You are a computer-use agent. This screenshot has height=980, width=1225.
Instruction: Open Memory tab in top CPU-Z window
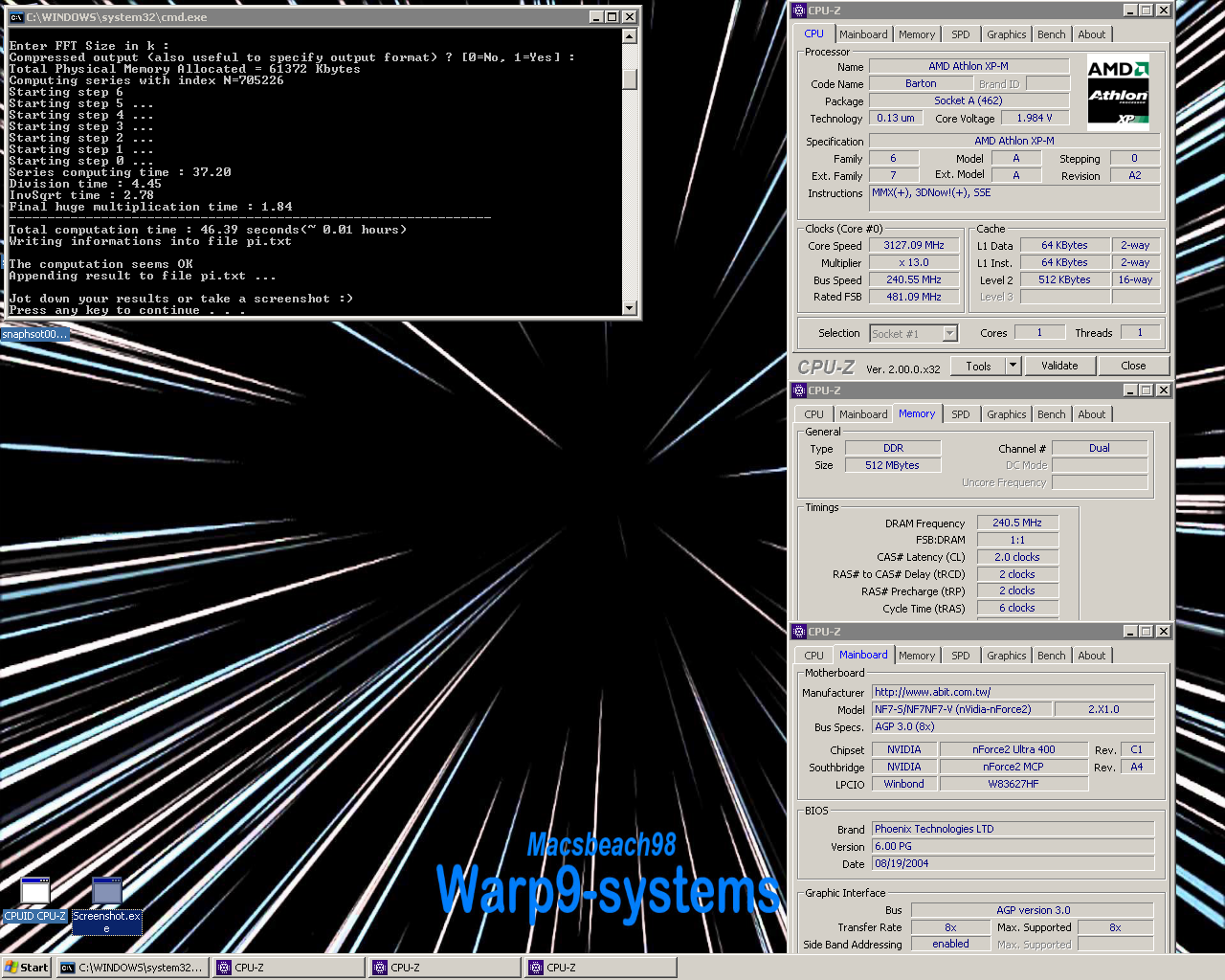(x=917, y=34)
